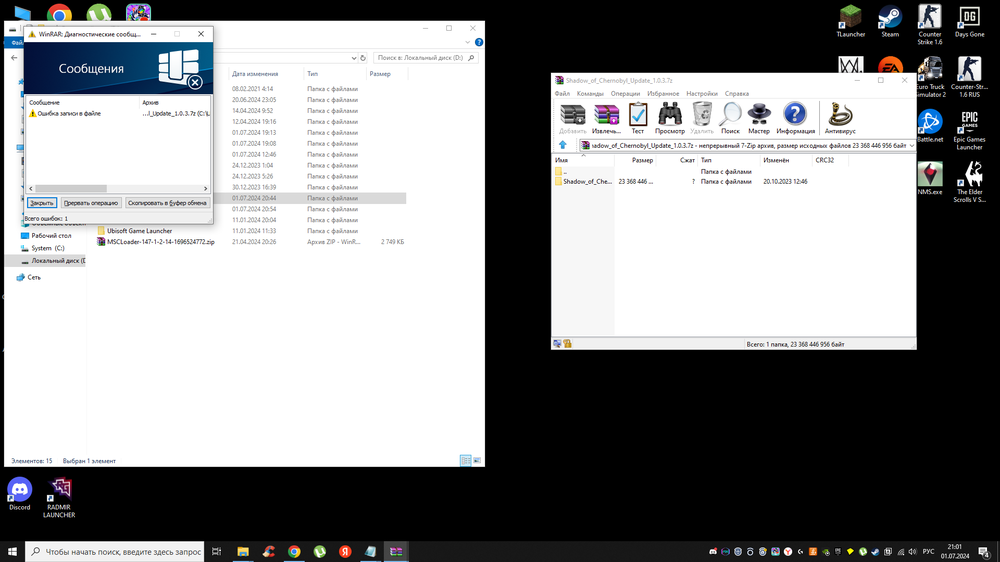Click Copy to clipboard (Скопировать в буфер обмена)
The height and width of the screenshot is (562, 1000).
[167, 203]
